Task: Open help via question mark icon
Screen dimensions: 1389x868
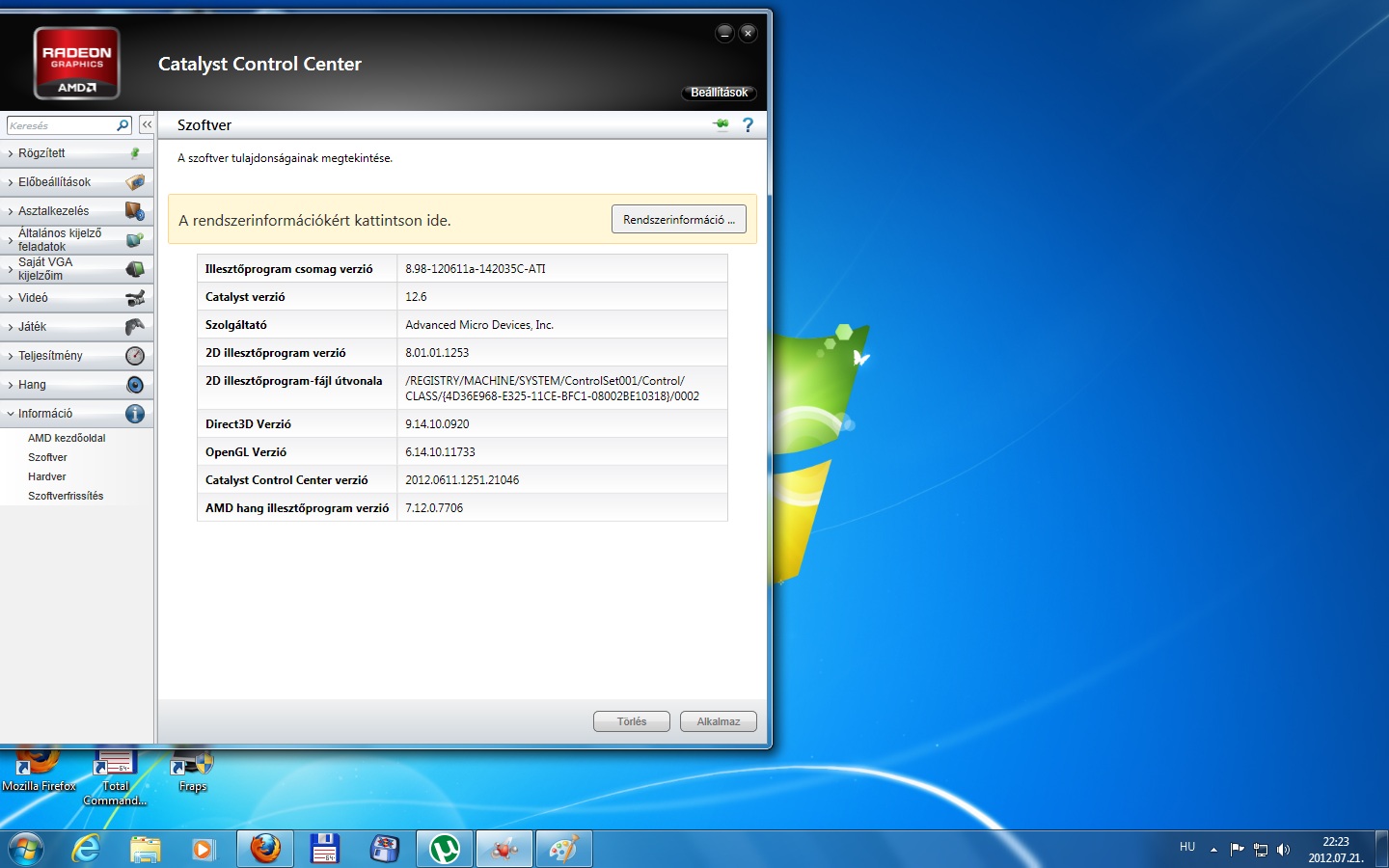Action: [748, 124]
